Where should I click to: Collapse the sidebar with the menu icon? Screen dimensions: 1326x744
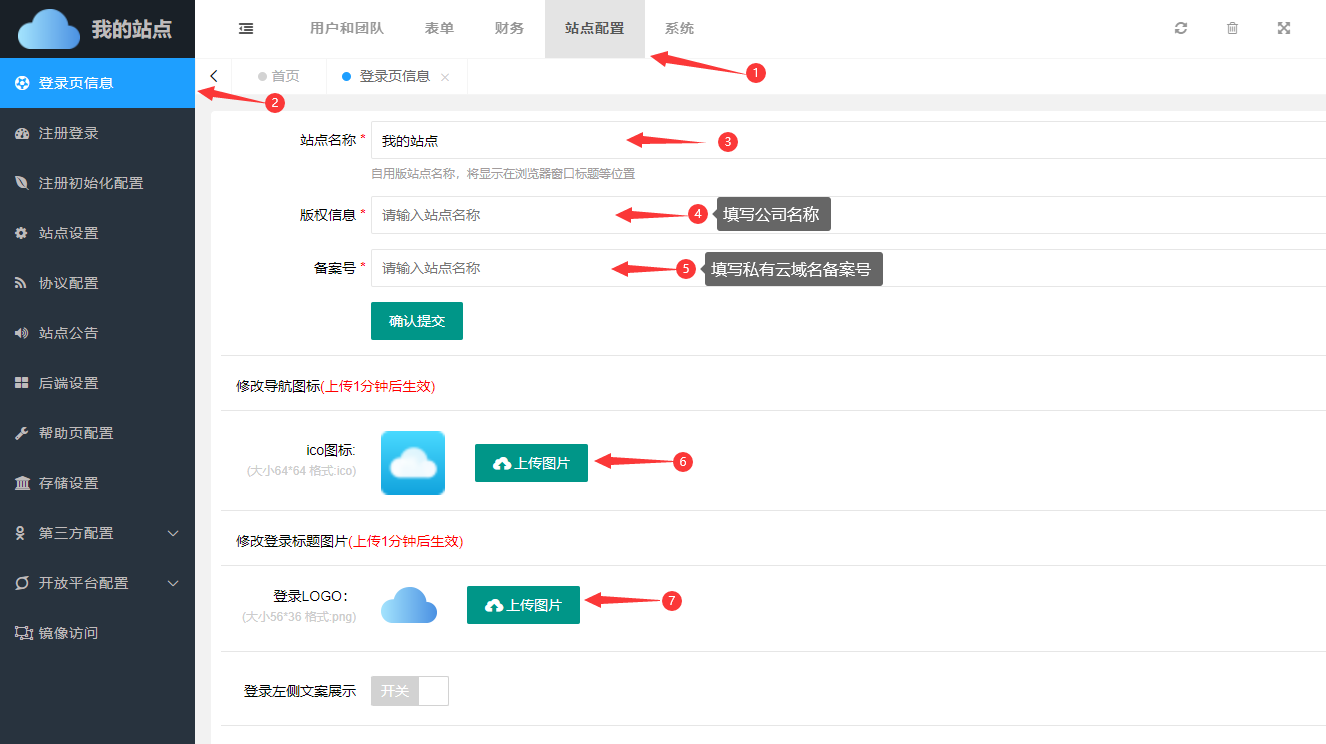point(246,29)
